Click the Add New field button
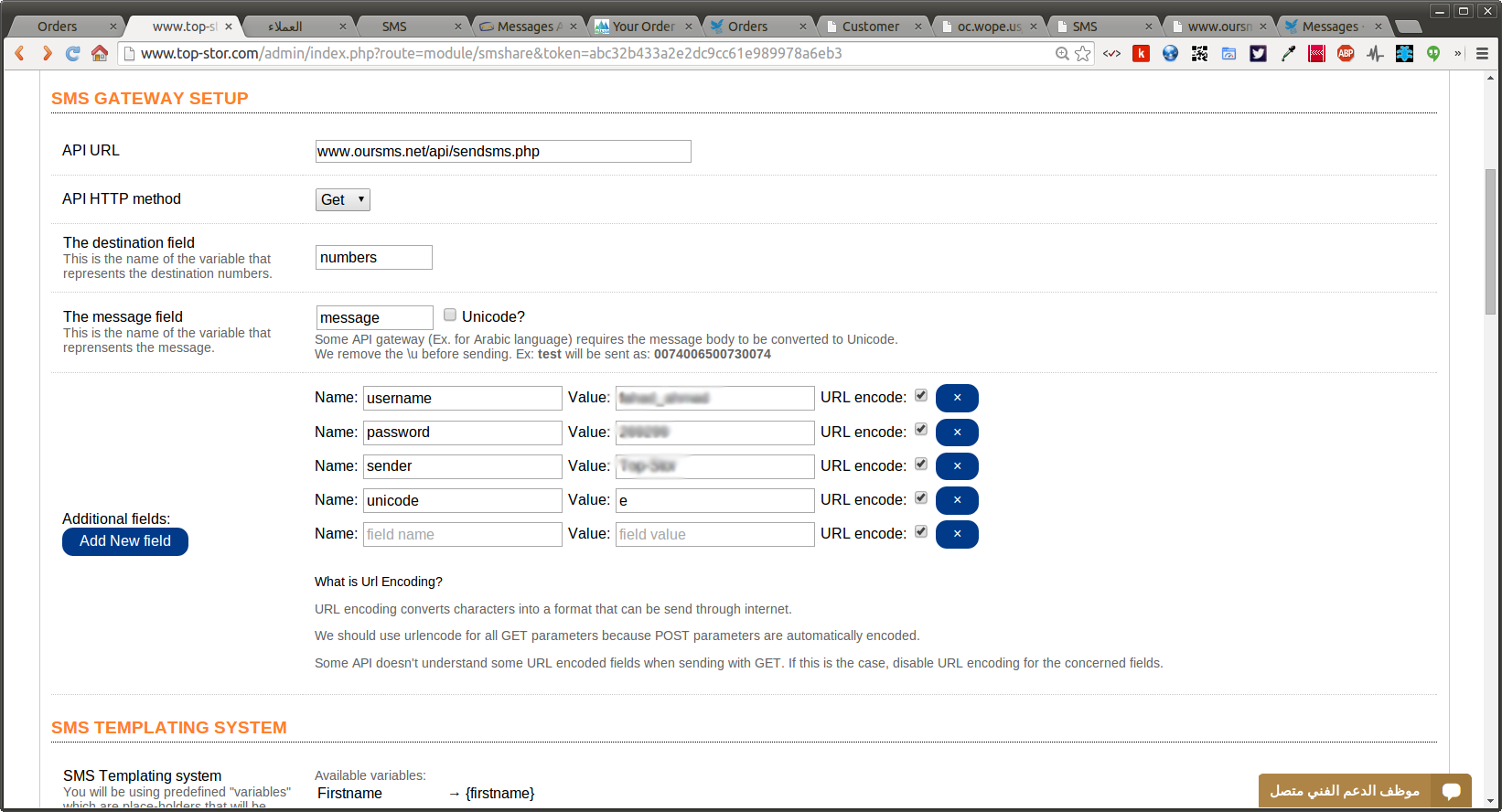The width and height of the screenshot is (1502, 812). click(x=125, y=541)
